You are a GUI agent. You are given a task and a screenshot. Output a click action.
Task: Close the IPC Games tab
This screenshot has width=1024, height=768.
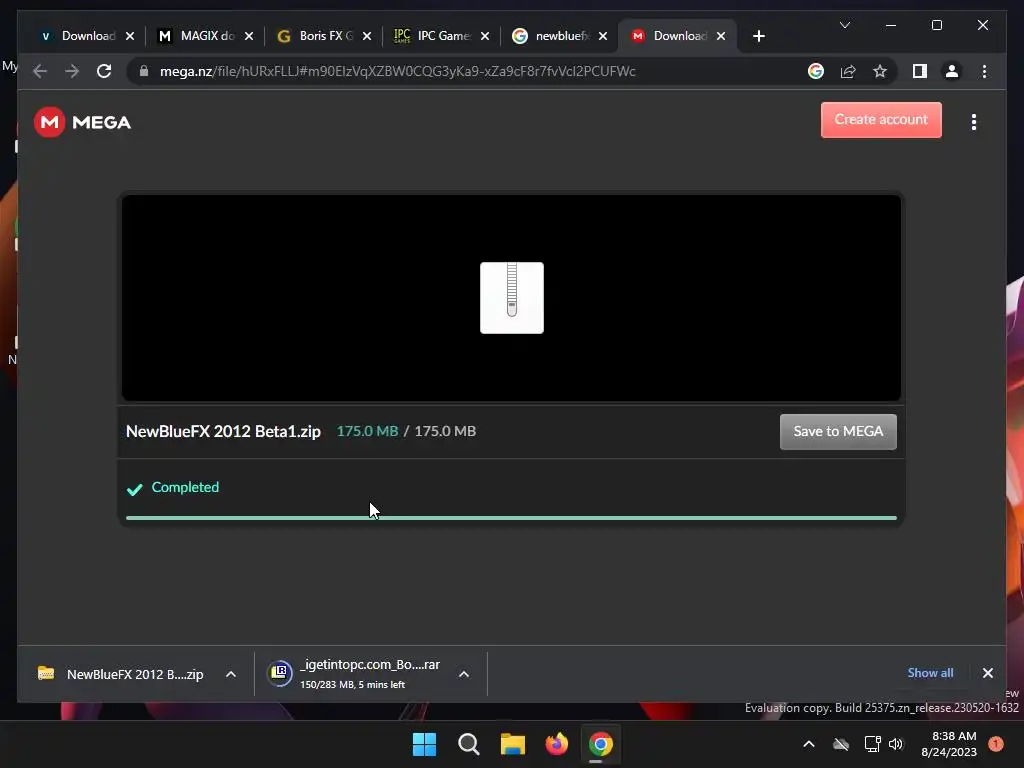(x=485, y=36)
